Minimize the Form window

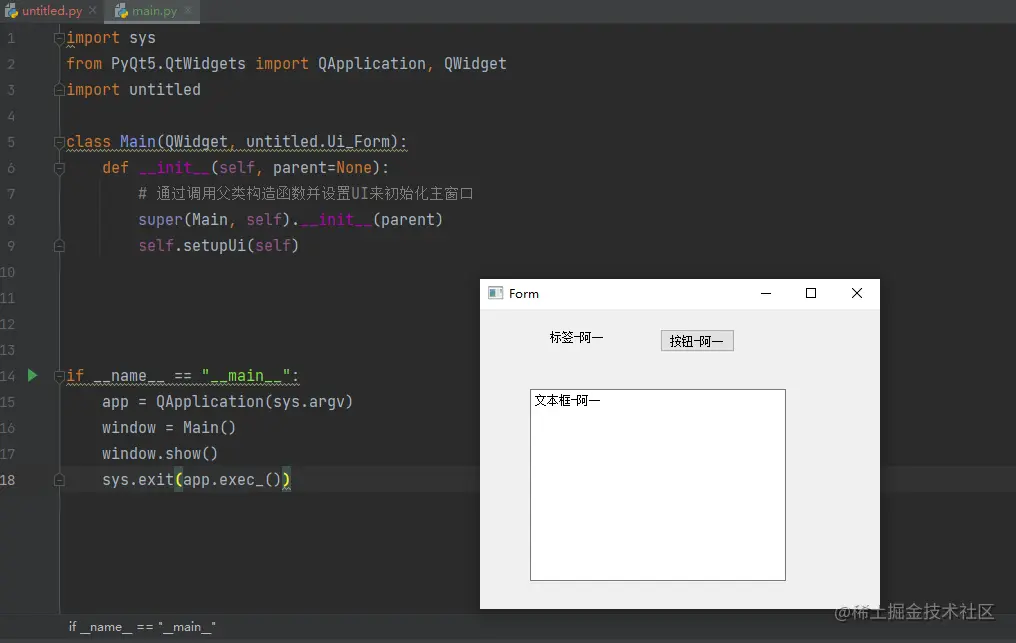pyautogui.click(x=766, y=294)
